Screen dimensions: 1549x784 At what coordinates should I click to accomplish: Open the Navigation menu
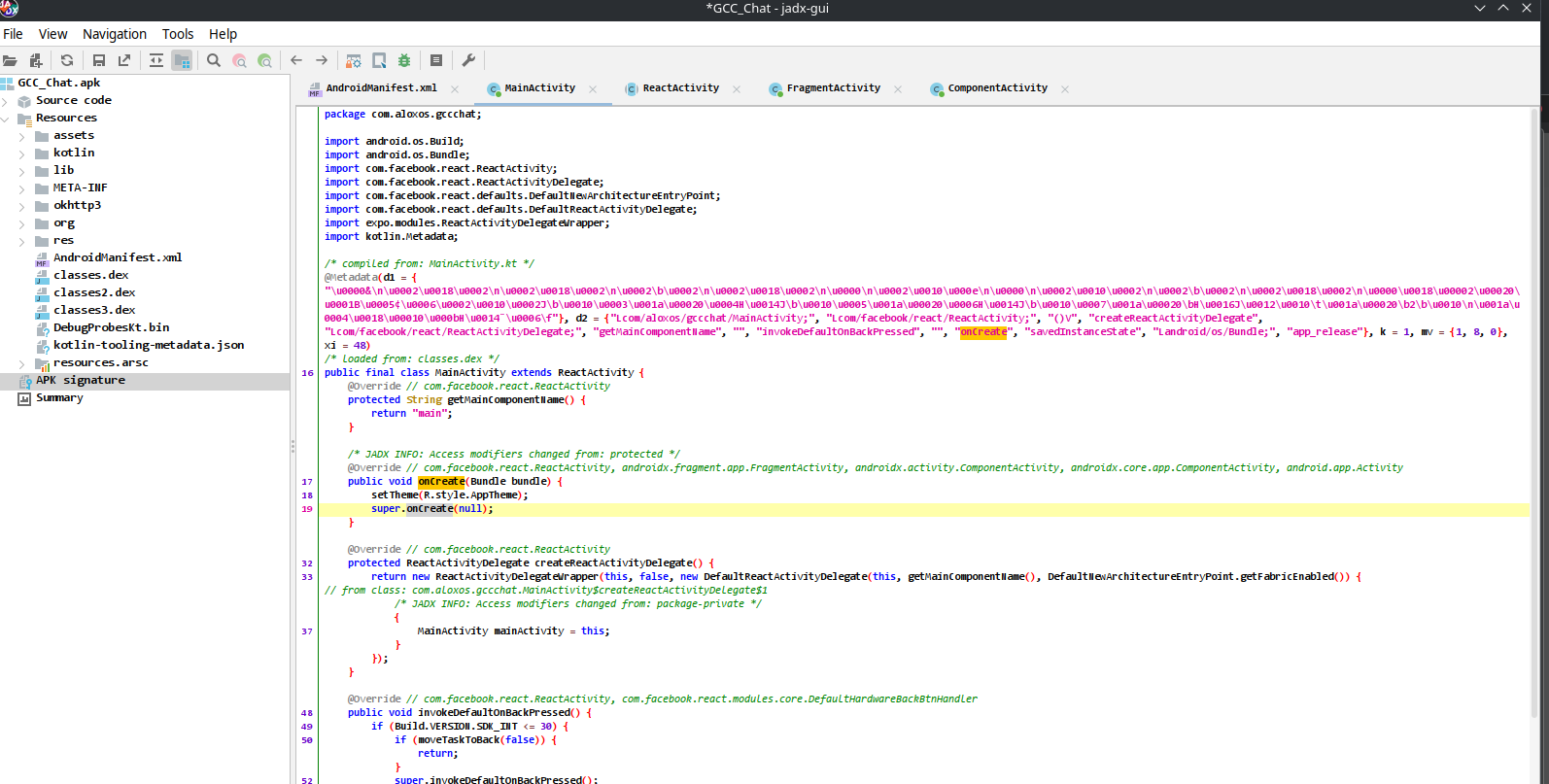(114, 34)
